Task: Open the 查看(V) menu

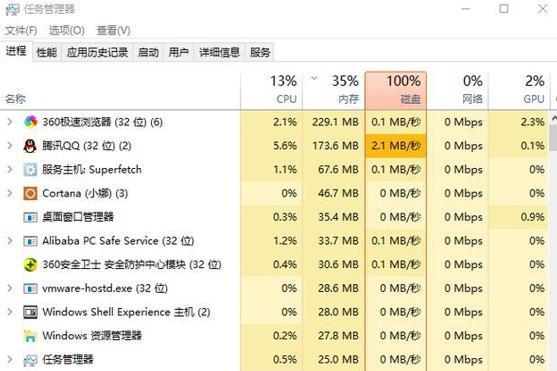Action: (113, 31)
